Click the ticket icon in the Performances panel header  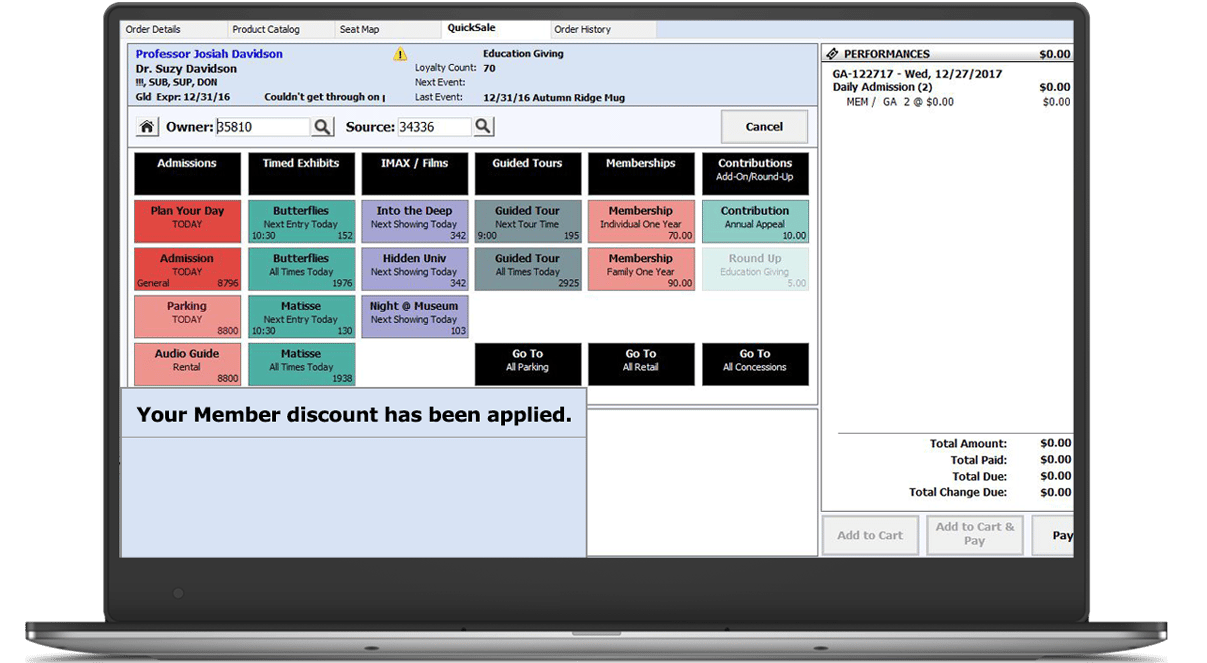[x=834, y=53]
